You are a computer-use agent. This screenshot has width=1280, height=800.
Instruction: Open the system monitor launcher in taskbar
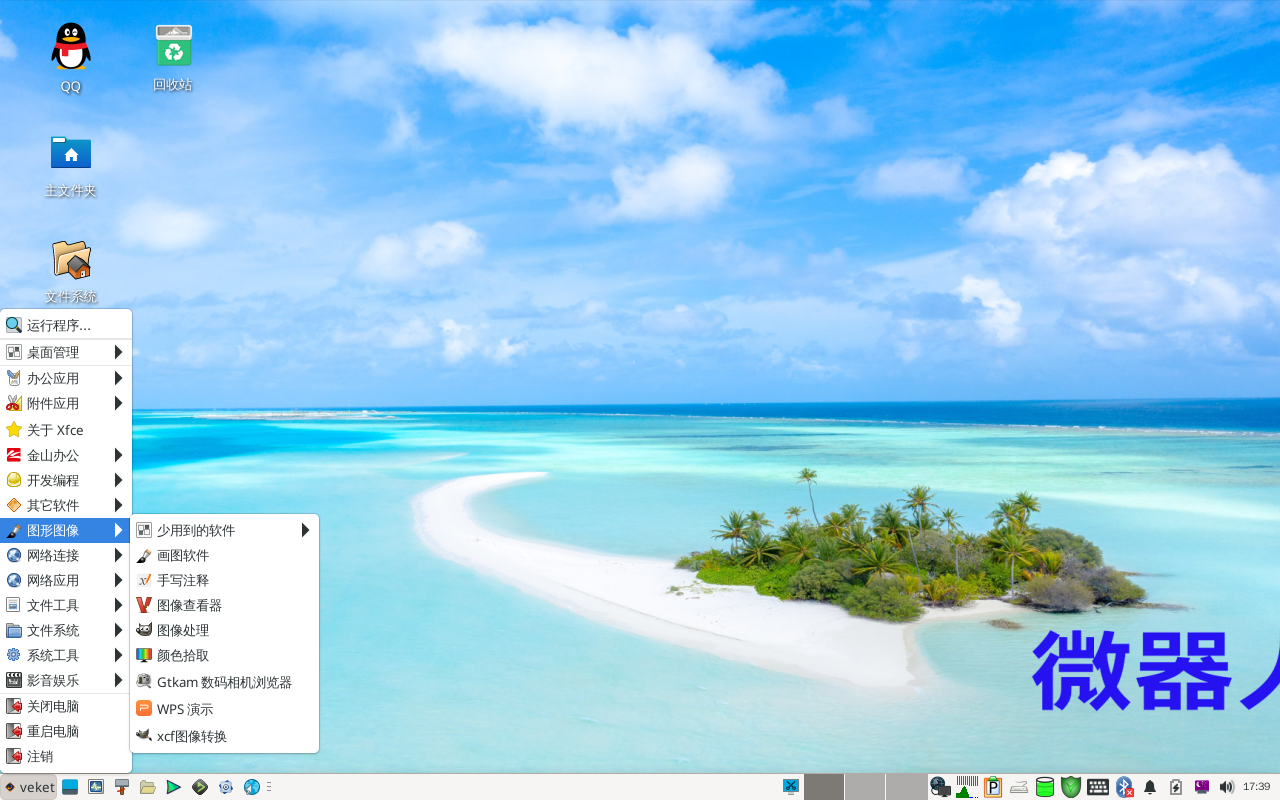click(96, 787)
